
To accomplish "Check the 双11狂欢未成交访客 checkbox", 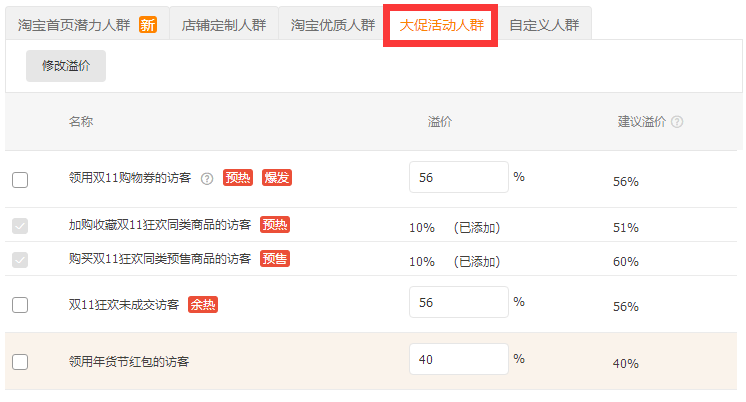I will (x=20, y=304).
